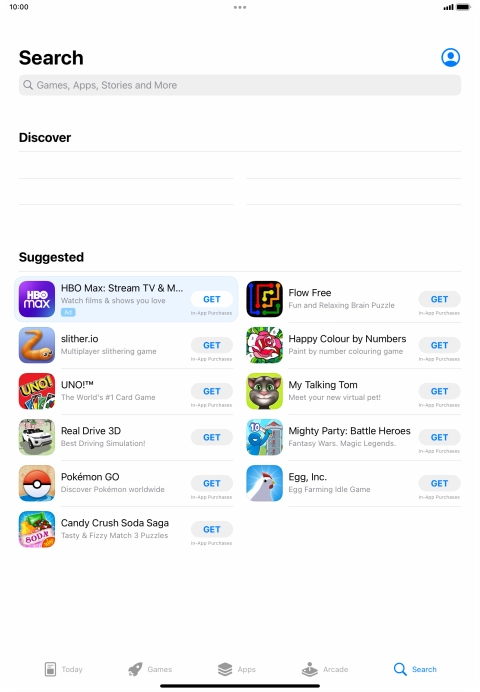The width and height of the screenshot is (480, 692).
Task: Tap the My Talking Tom icon
Action: pos(264,391)
